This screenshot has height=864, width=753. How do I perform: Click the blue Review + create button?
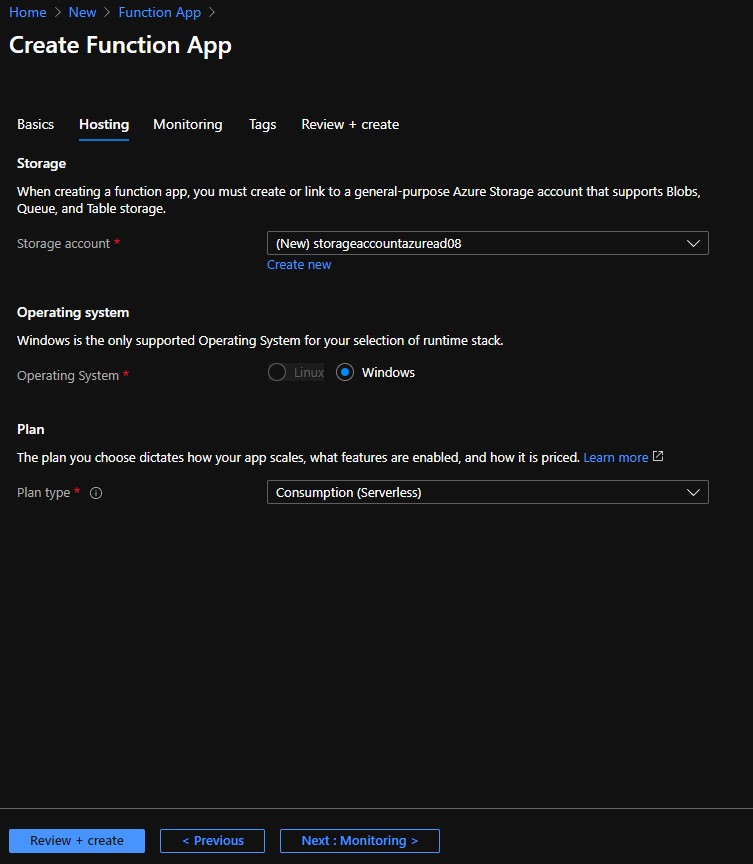point(77,841)
